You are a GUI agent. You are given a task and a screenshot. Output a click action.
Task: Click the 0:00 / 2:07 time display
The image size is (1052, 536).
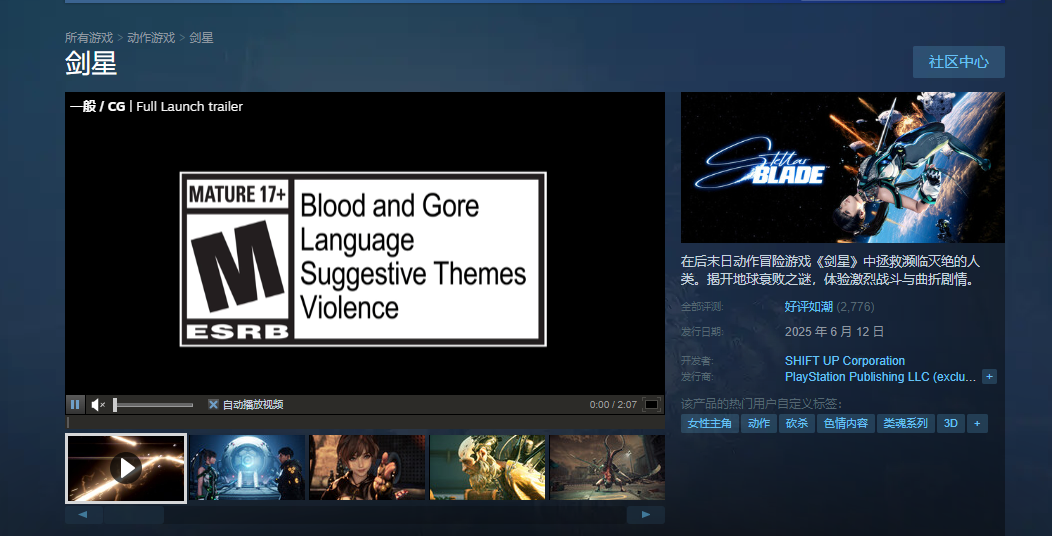coord(613,405)
